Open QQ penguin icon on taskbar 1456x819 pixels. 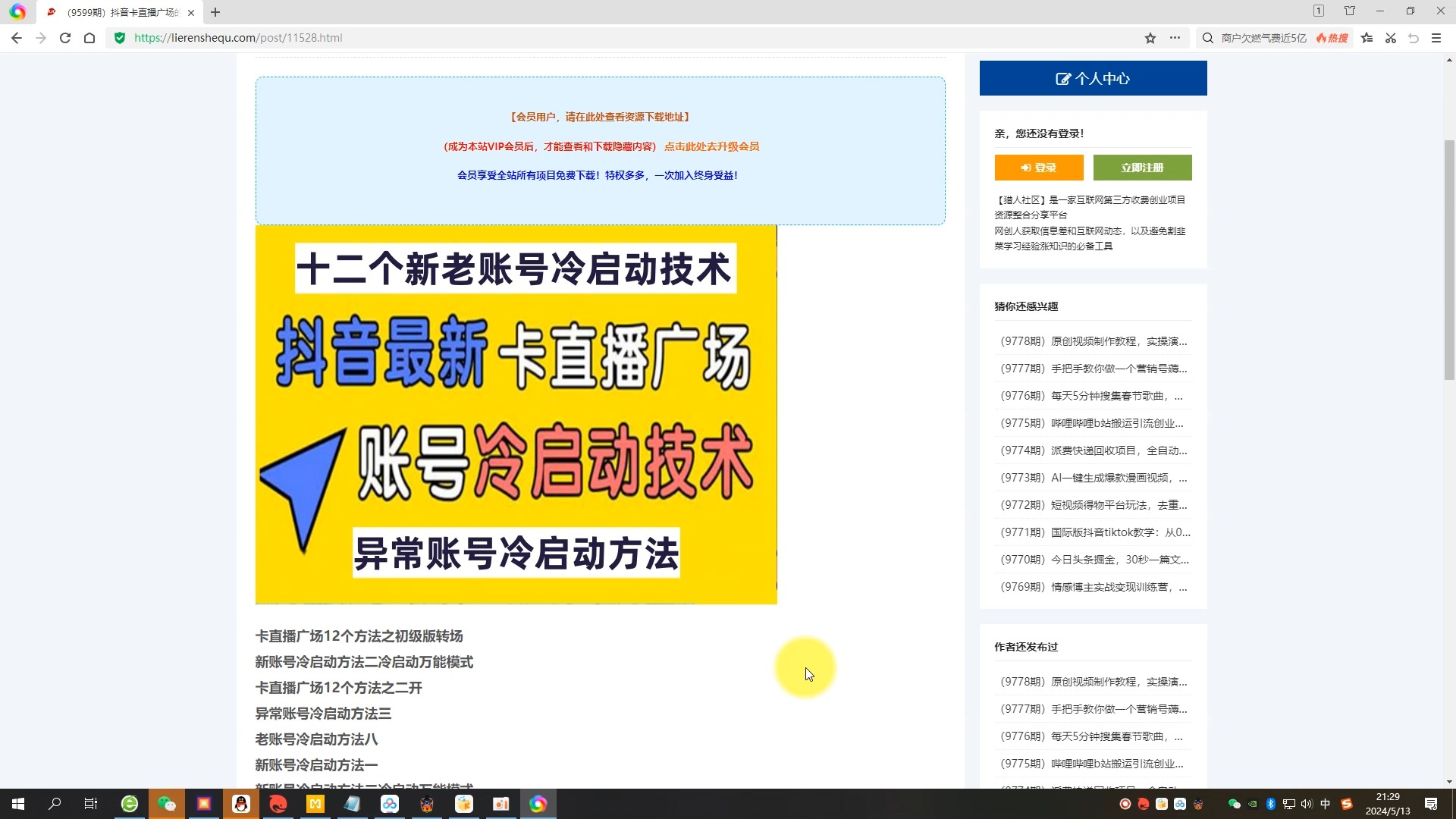coord(241,804)
